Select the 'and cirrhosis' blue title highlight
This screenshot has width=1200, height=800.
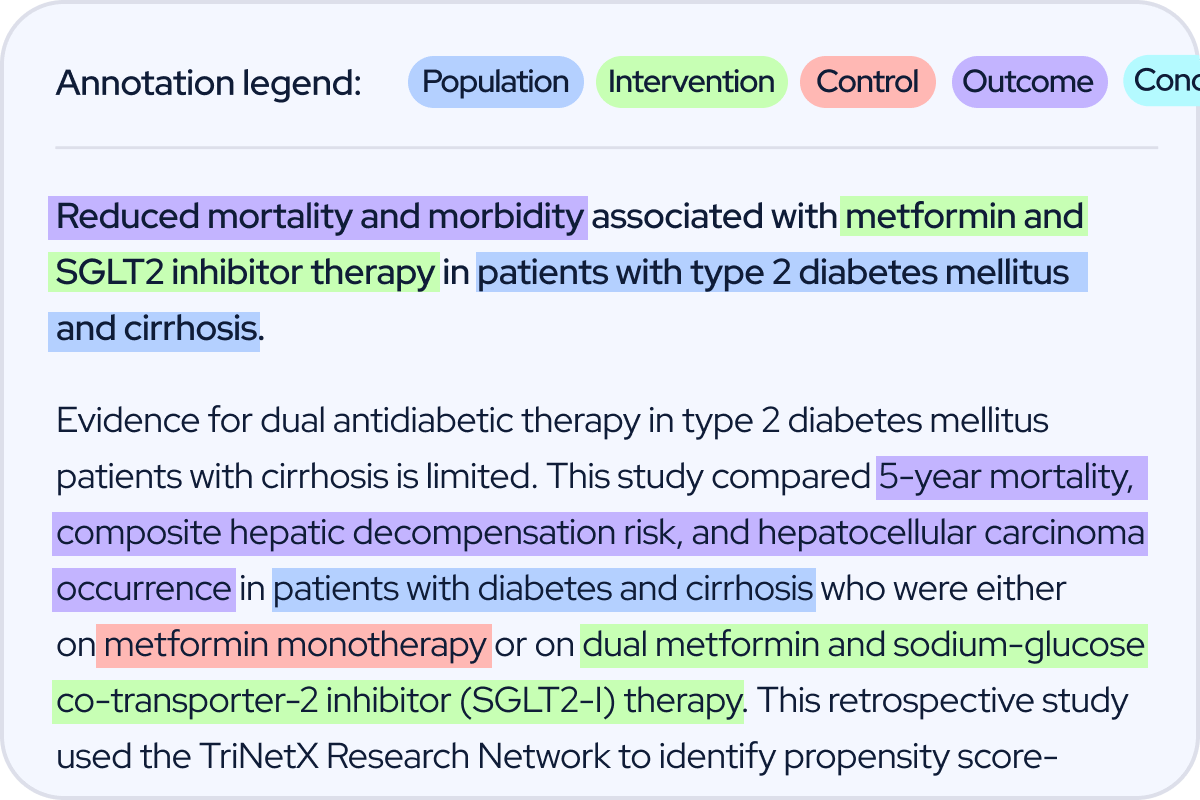point(154,329)
